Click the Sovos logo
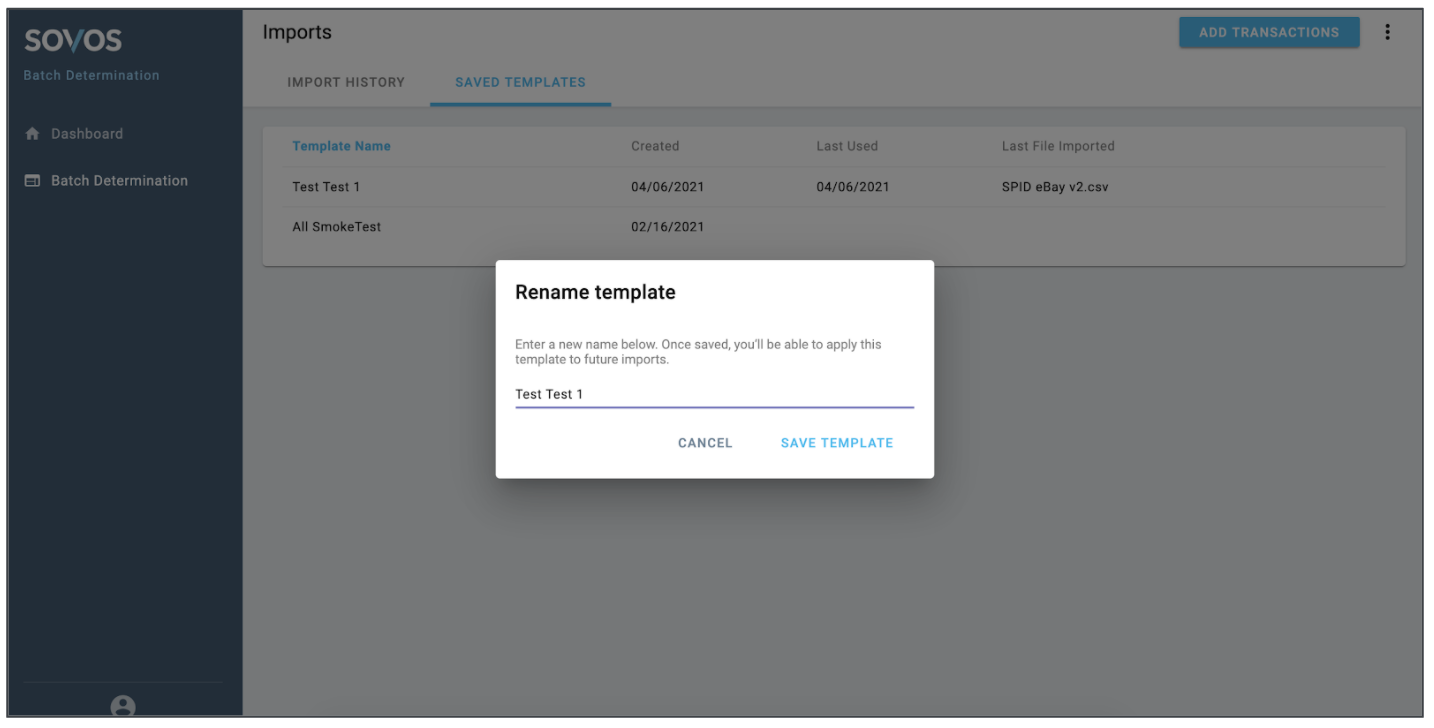The height and width of the screenshot is (728, 1434). (x=73, y=41)
